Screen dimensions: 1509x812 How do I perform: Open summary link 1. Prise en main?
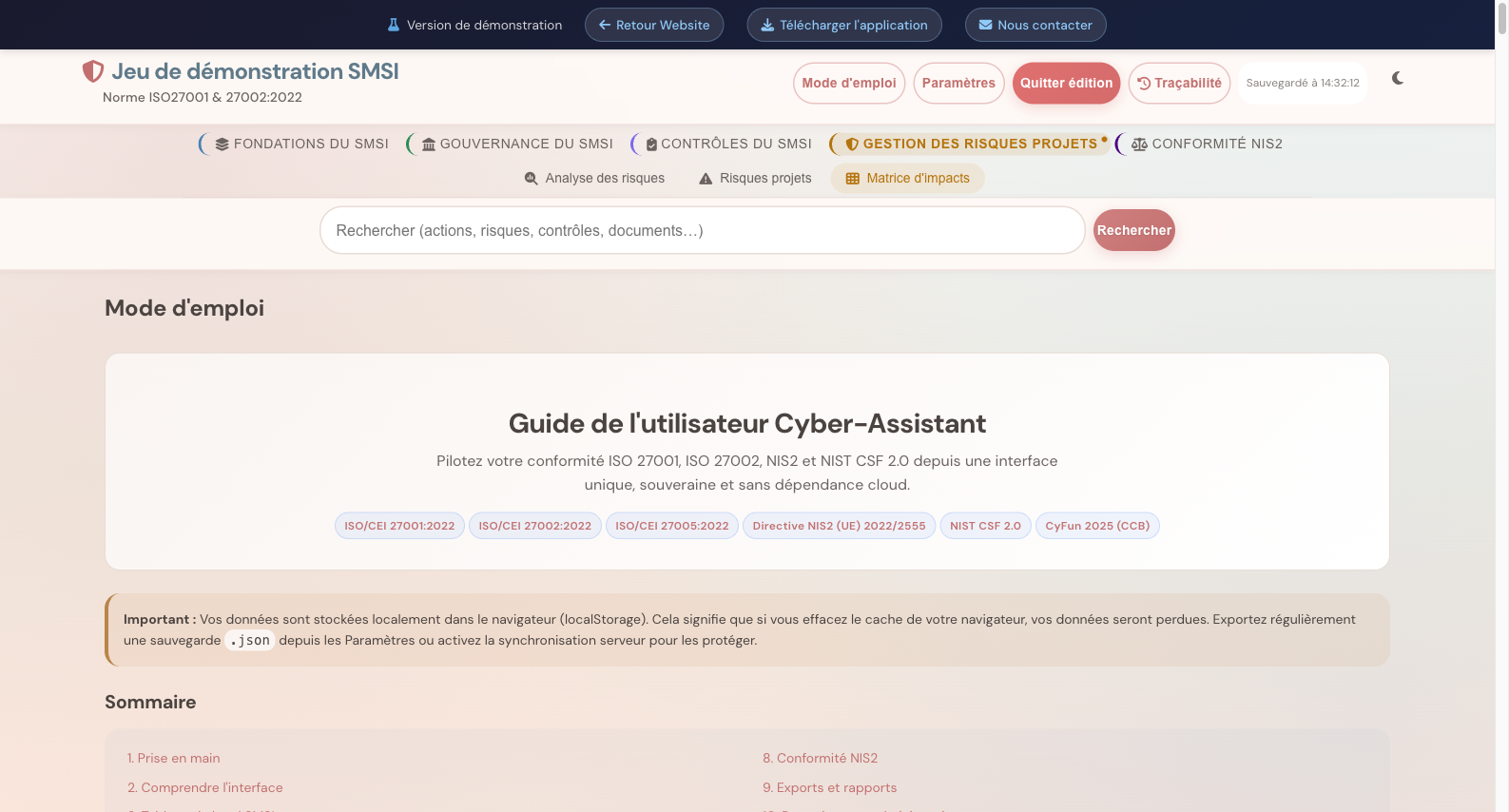[174, 758]
